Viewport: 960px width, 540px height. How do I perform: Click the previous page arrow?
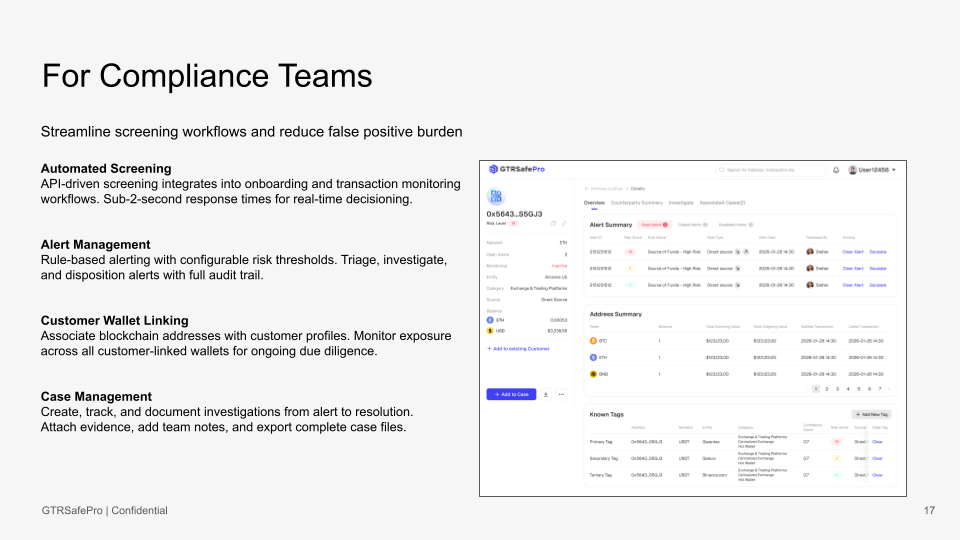point(806,389)
